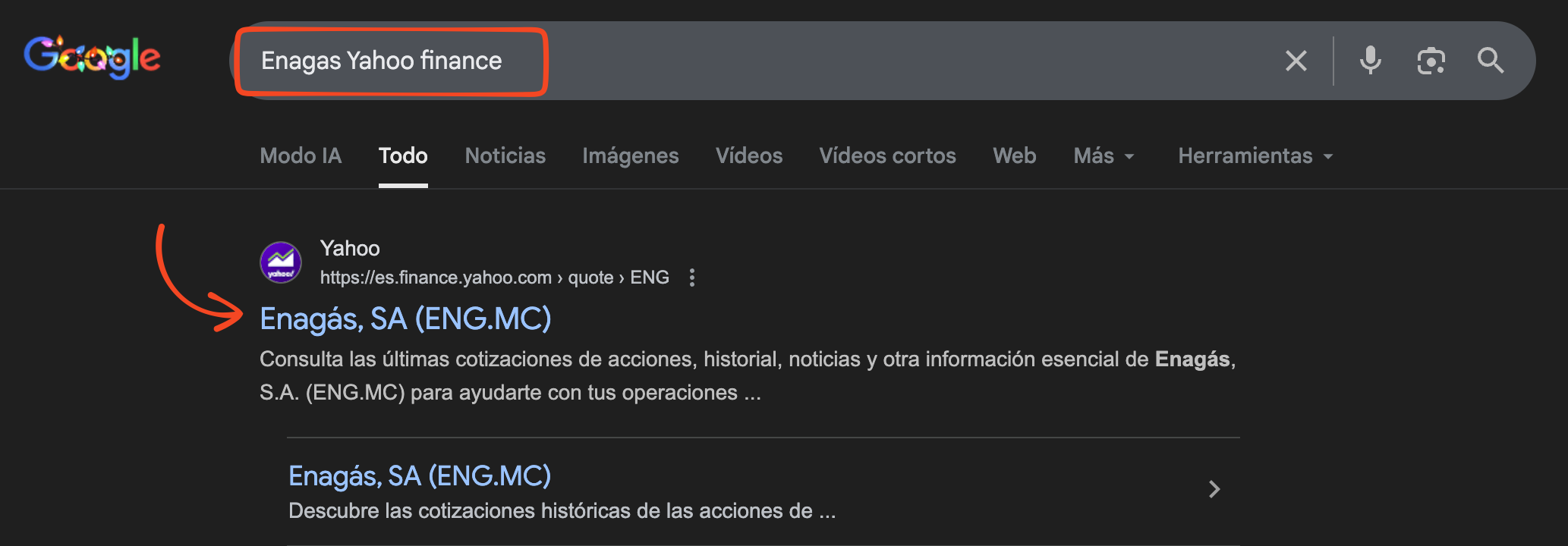The image size is (1568, 546).
Task: Select the Vídeos cortos tab
Action: 887,156
